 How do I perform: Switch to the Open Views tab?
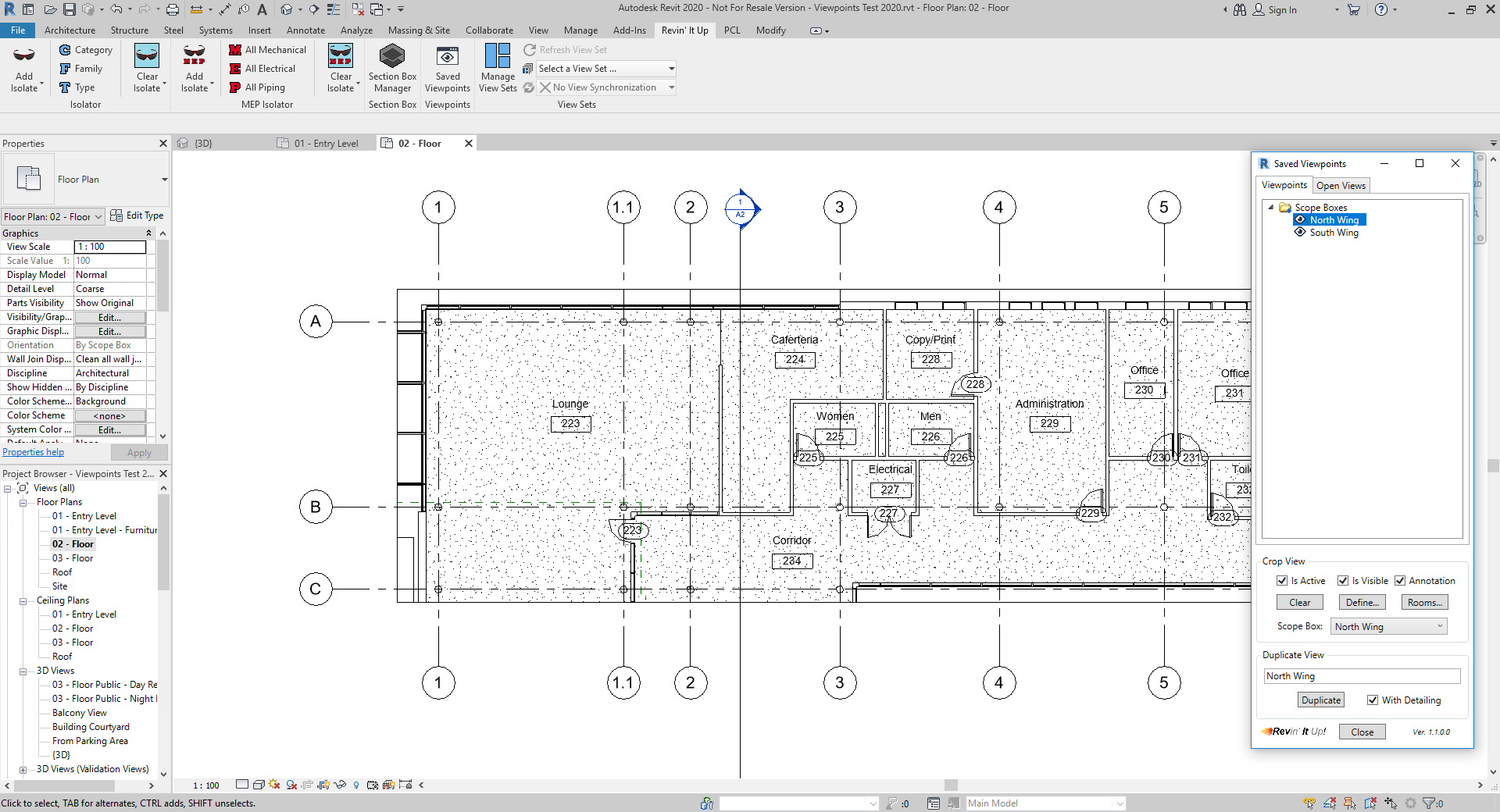coord(1341,186)
